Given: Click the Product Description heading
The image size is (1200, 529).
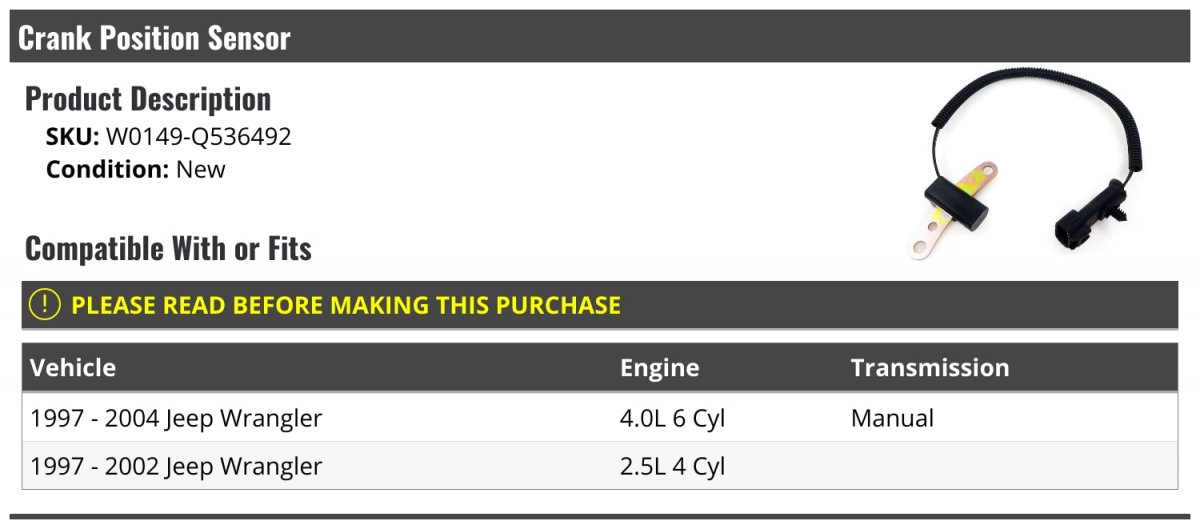Looking at the screenshot, I should click(148, 99).
